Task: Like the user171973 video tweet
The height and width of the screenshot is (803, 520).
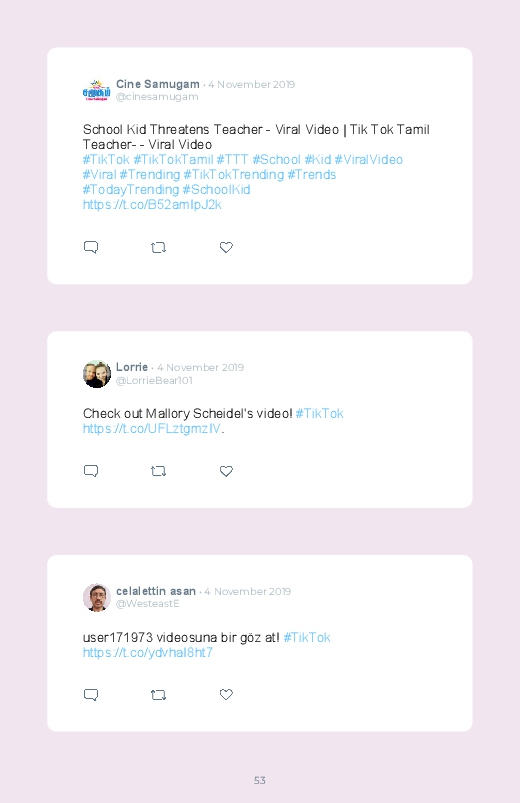Action: (x=226, y=694)
